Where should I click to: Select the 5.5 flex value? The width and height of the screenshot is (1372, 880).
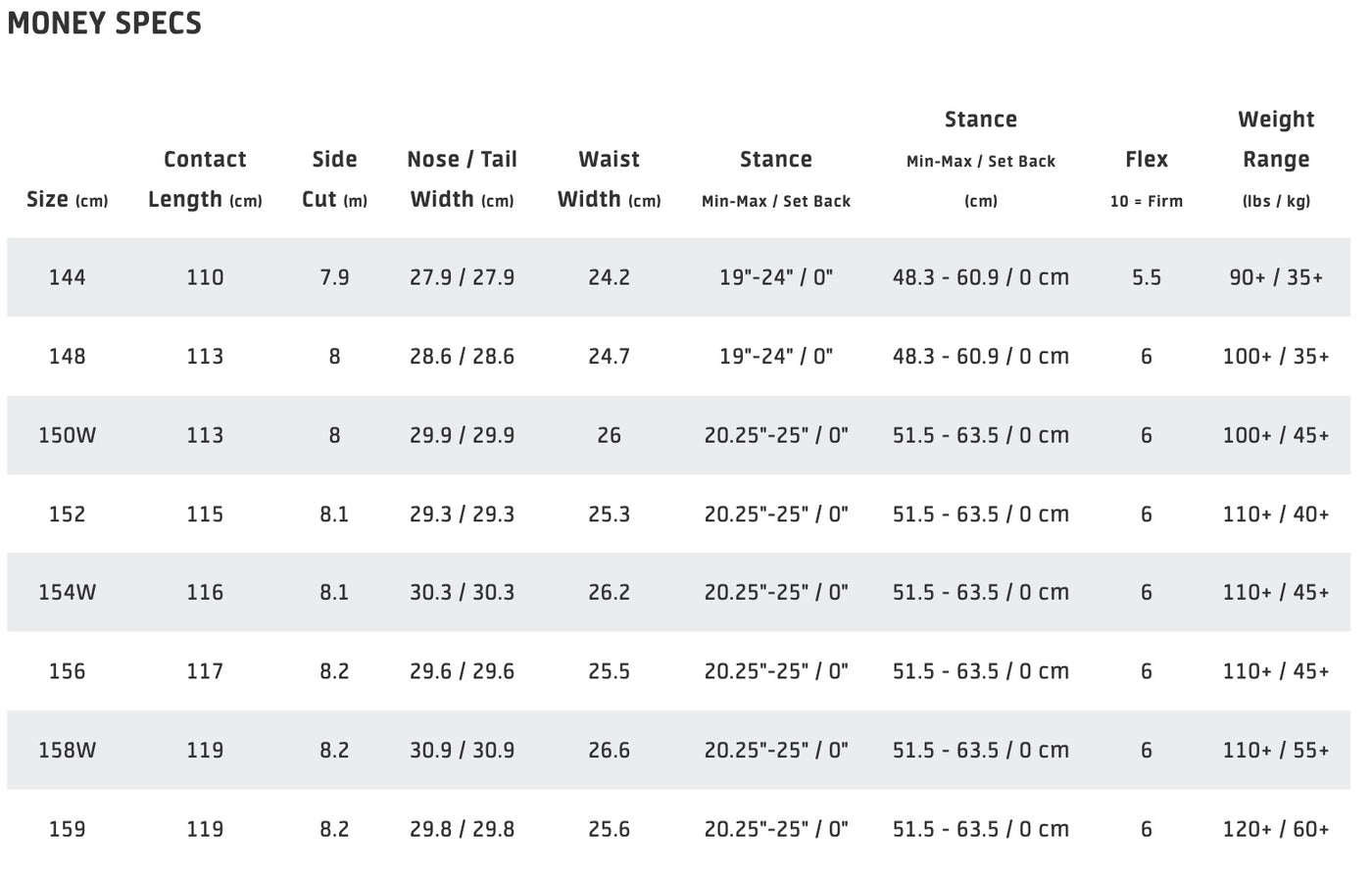point(1147,277)
